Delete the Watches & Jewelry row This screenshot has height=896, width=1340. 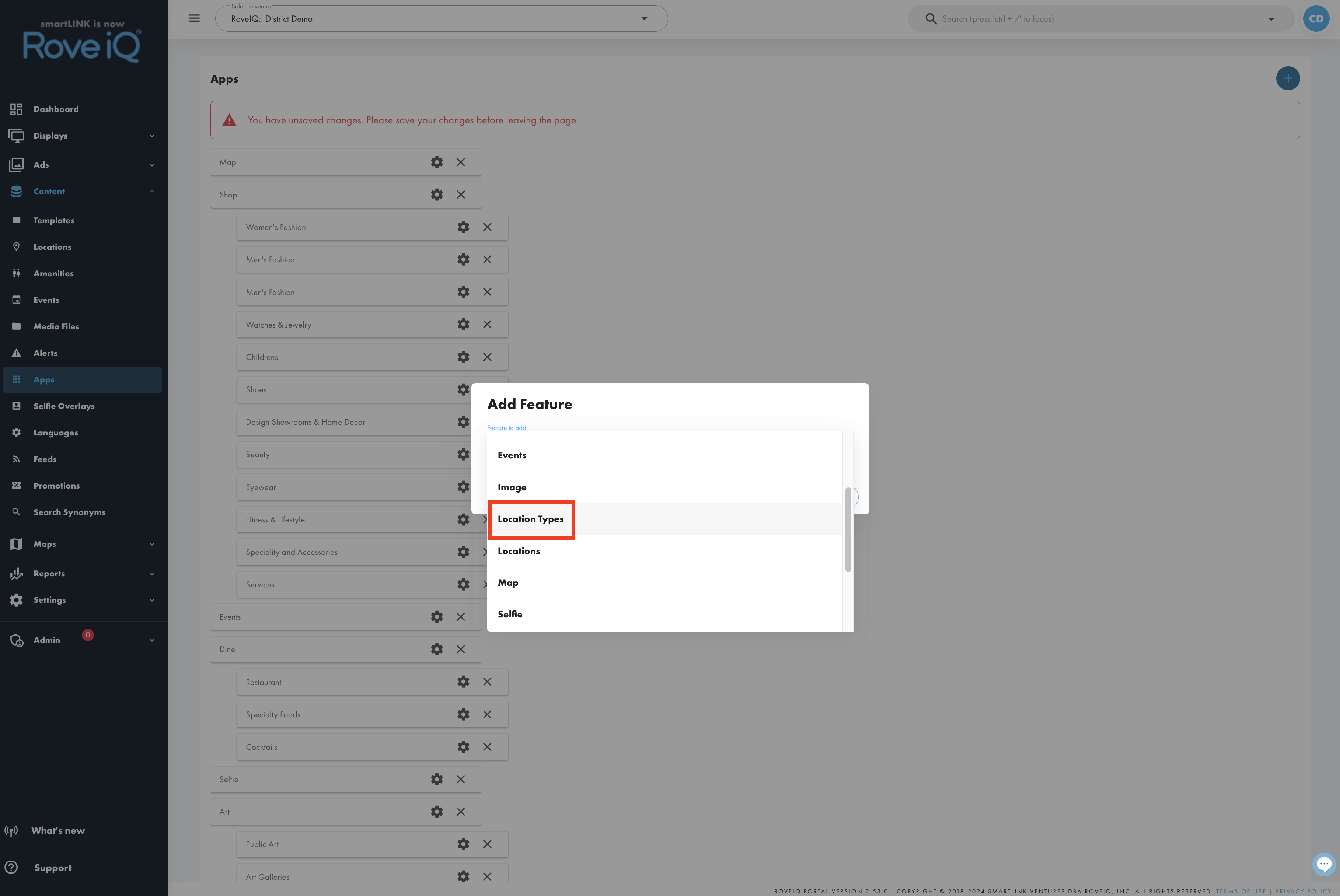coord(487,325)
